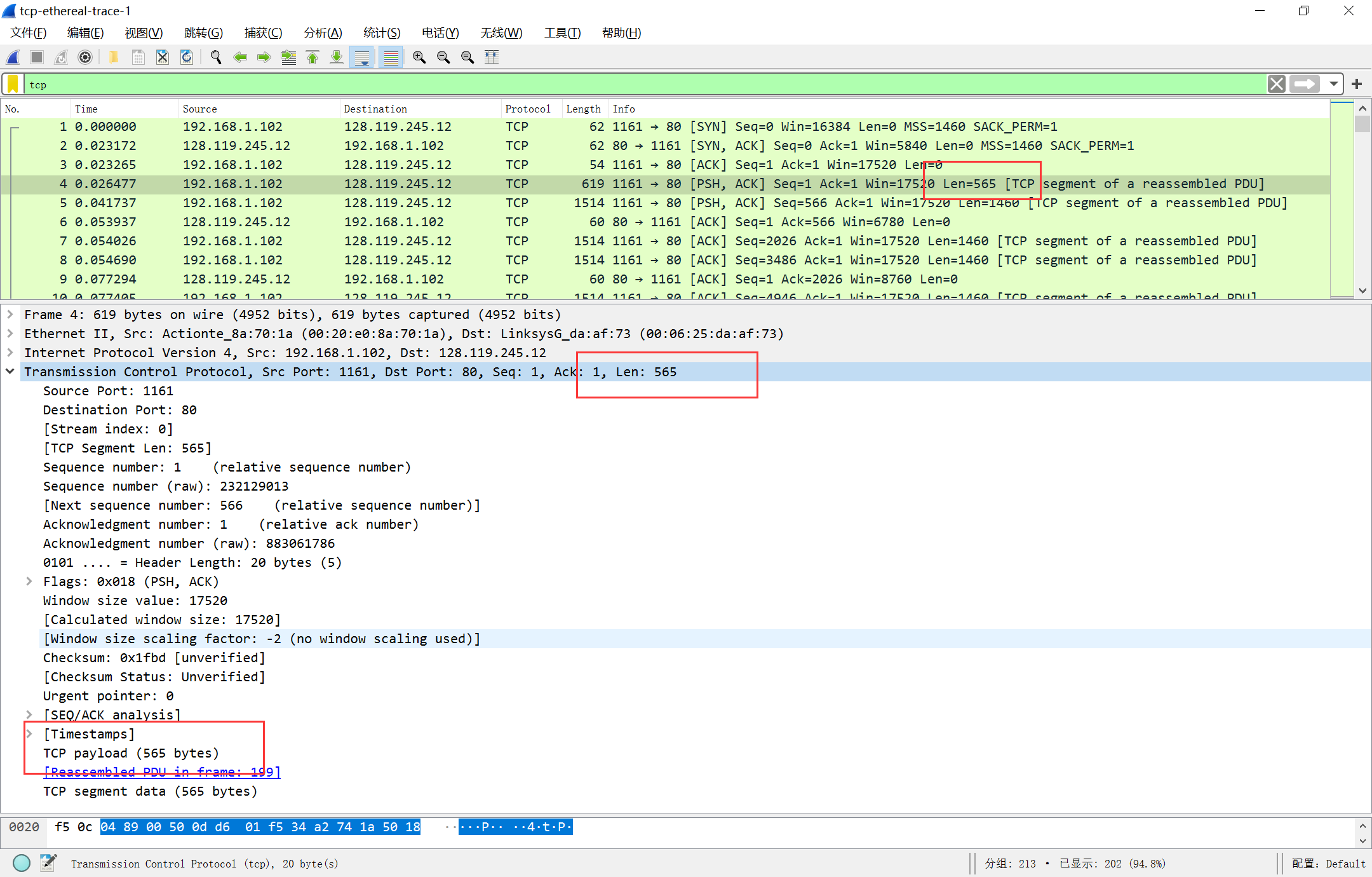Click inside the tcp display filter field

(x=635, y=85)
